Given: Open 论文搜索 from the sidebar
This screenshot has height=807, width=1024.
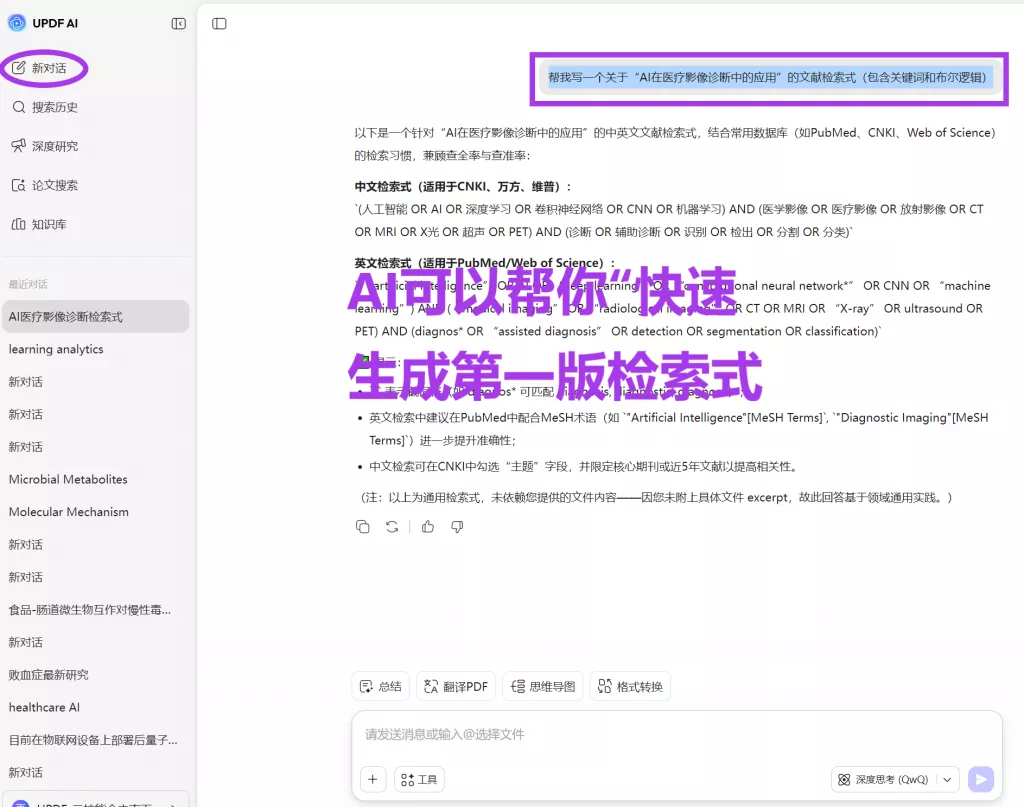Looking at the screenshot, I should 48,184.
